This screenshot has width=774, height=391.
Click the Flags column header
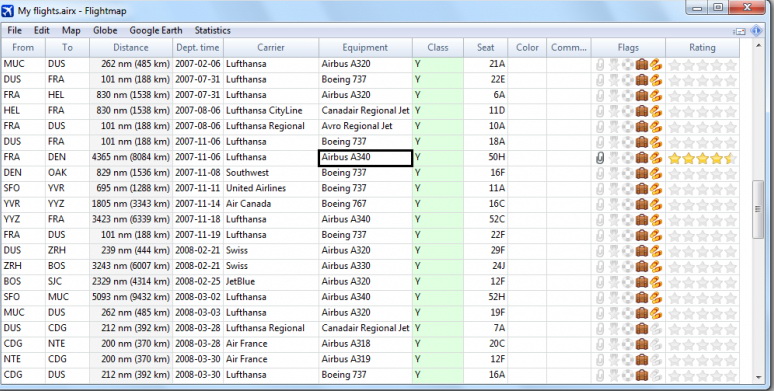(x=628, y=48)
